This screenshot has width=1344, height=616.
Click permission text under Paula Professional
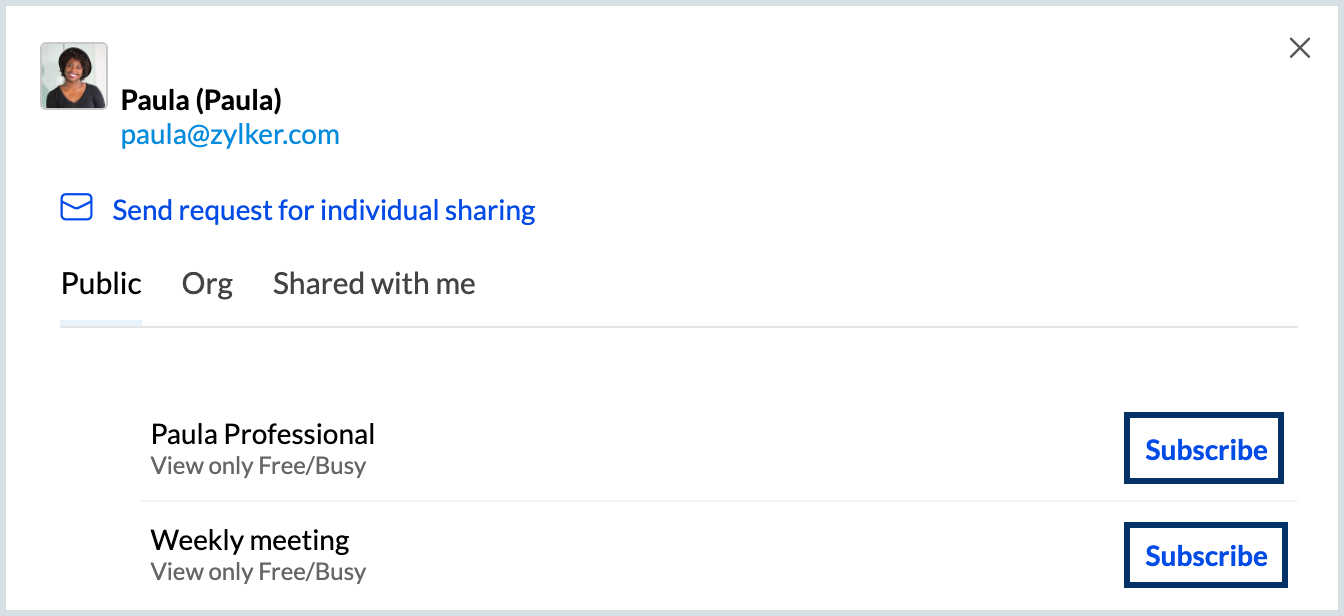(258, 466)
